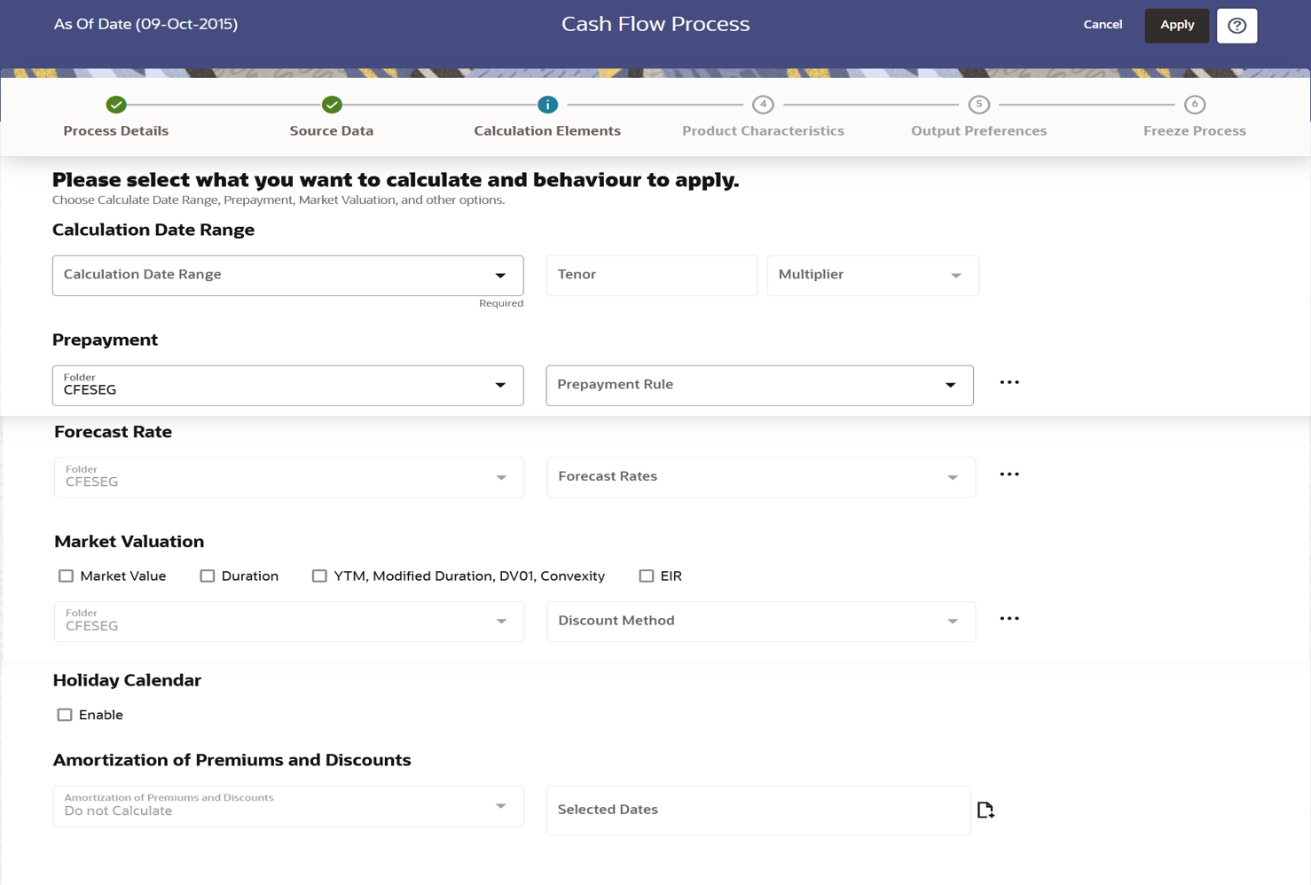Image resolution: width=1311 pixels, height=885 pixels.
Task: Click the green check on Source Data step
Action: 331,104
